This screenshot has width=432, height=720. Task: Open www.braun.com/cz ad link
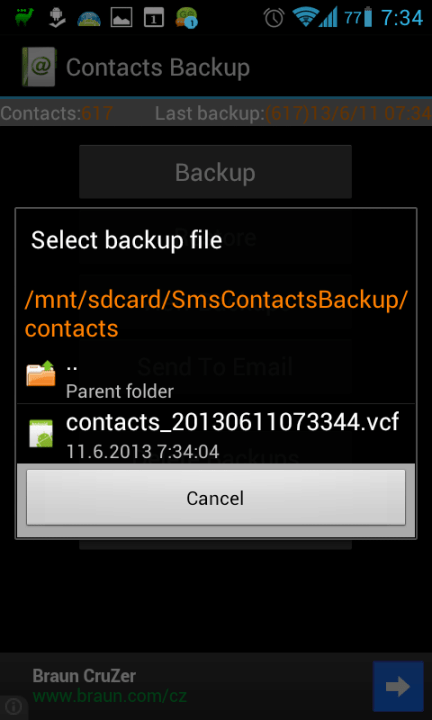point(110,696)
